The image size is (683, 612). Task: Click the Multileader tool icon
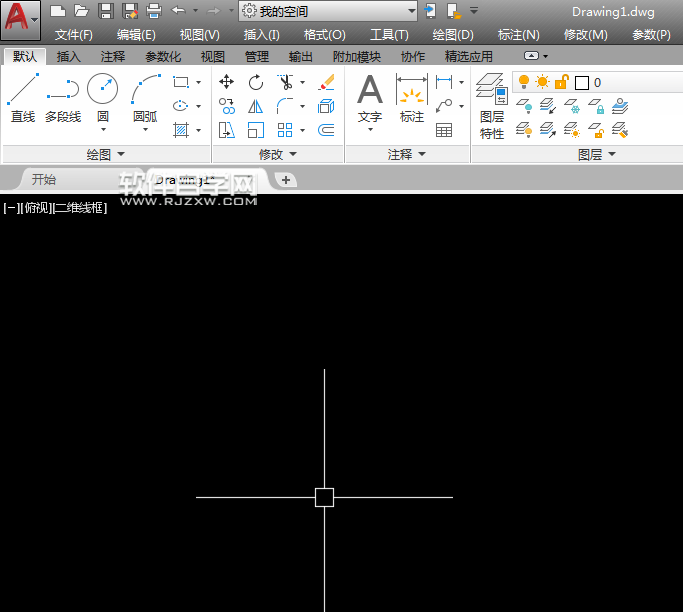coord(444,106)
